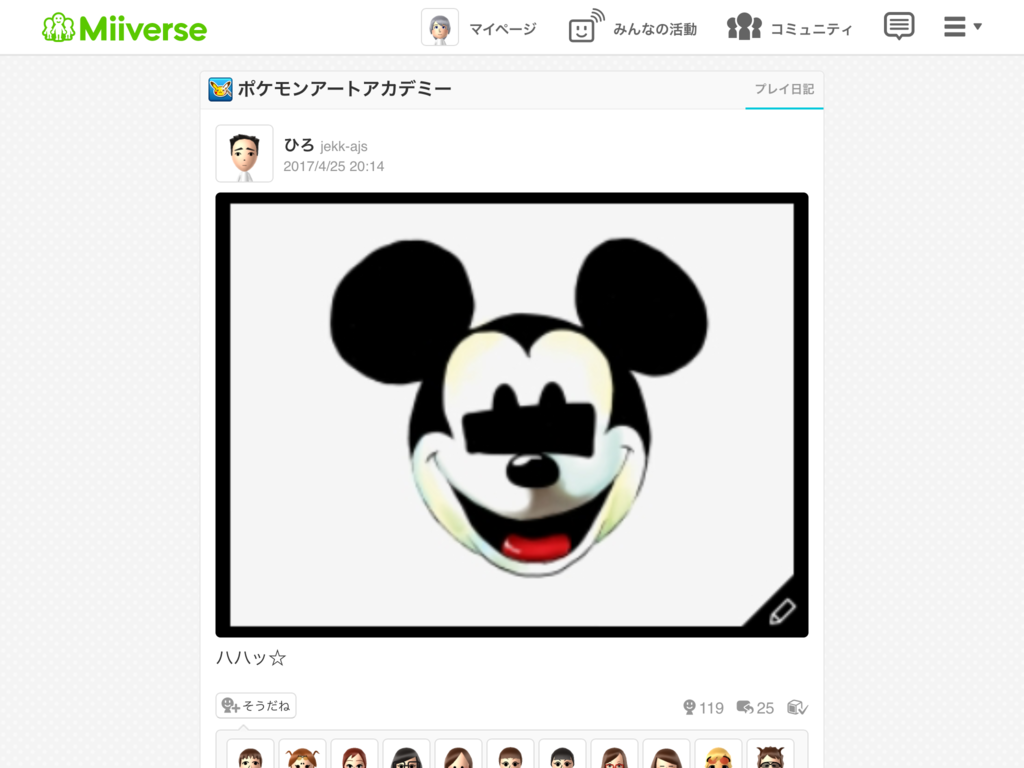Click the post timestamp 2017/4/25 20:14
Image resolution: width=1024 pixels, height=768 pixels.
point(333,167)
